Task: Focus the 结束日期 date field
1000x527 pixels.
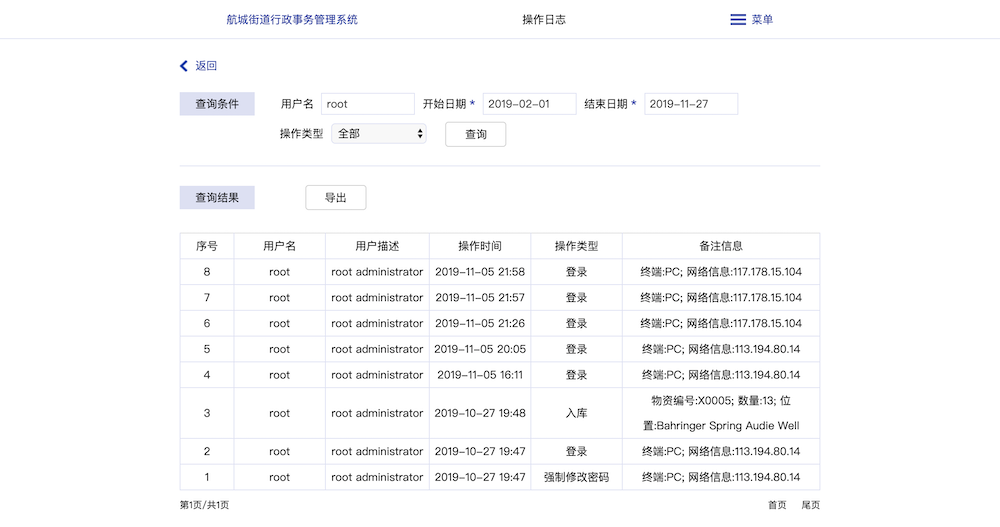Action: coord(691,104)
